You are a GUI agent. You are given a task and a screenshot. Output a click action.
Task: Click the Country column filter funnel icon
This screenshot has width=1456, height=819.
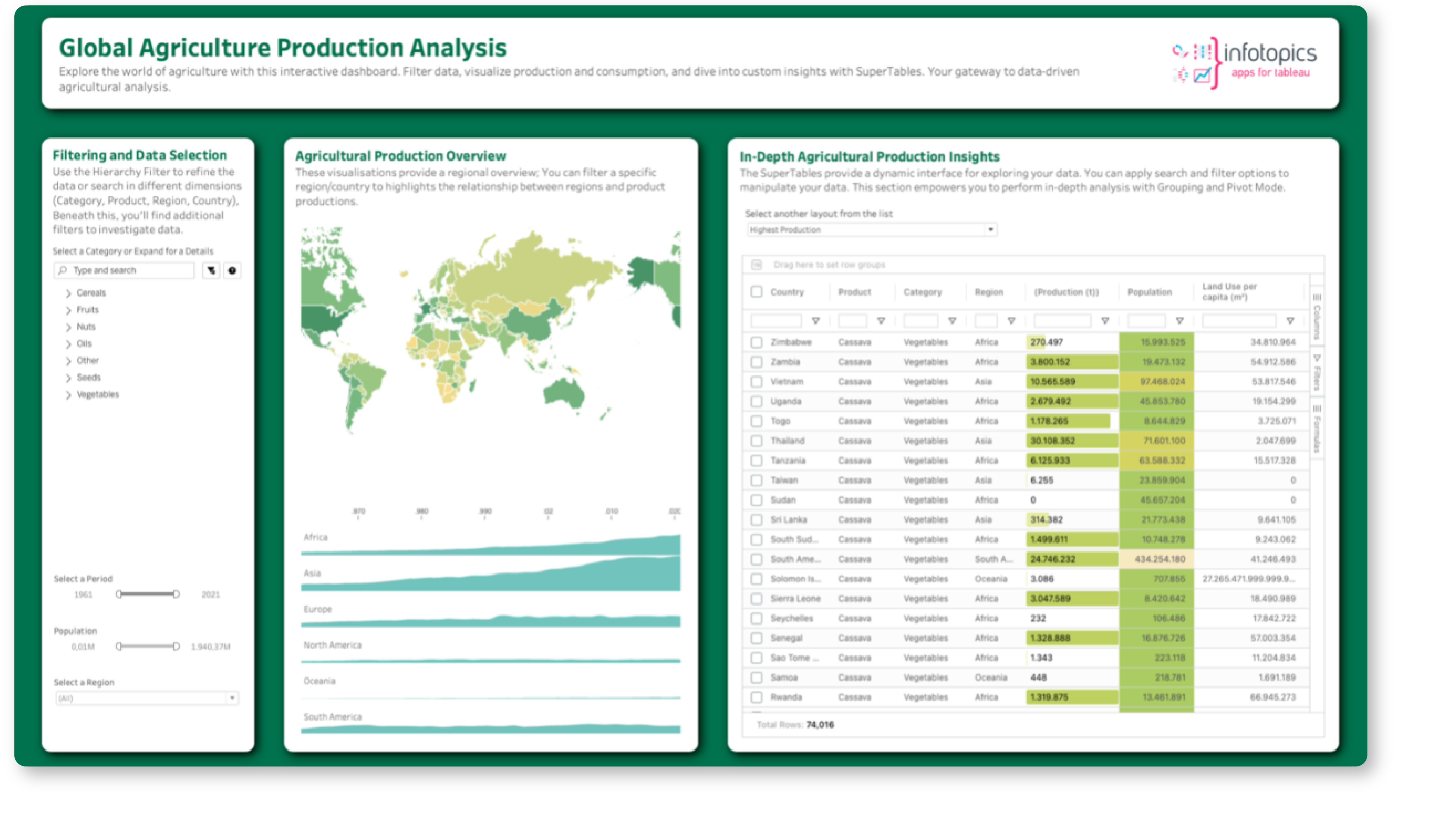(x=815, y=321)
